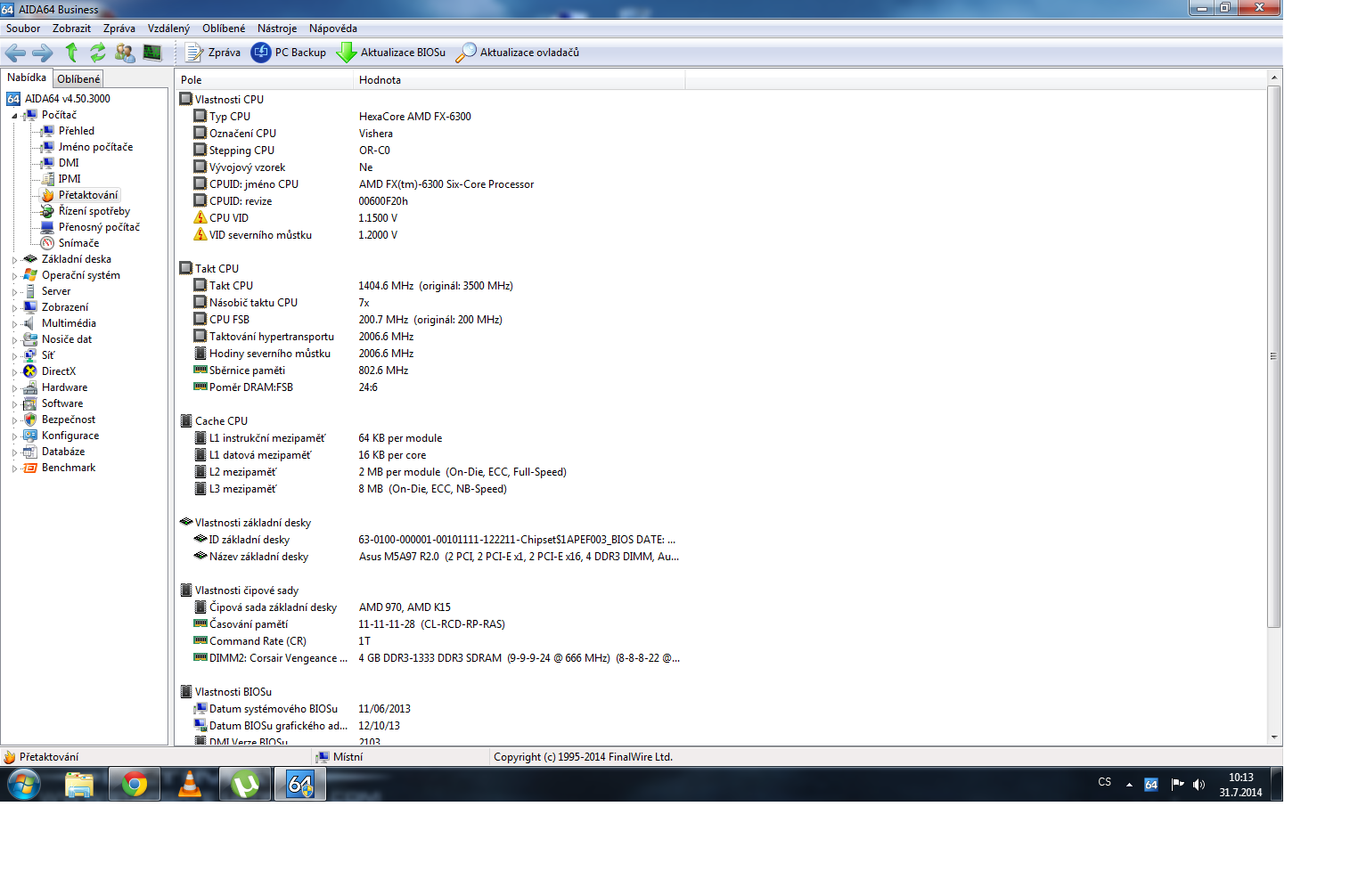Image resolution: width=1358 pixels, height=896 pixels.
Task: Click the Software tree icon
Action: pos(30,403)
